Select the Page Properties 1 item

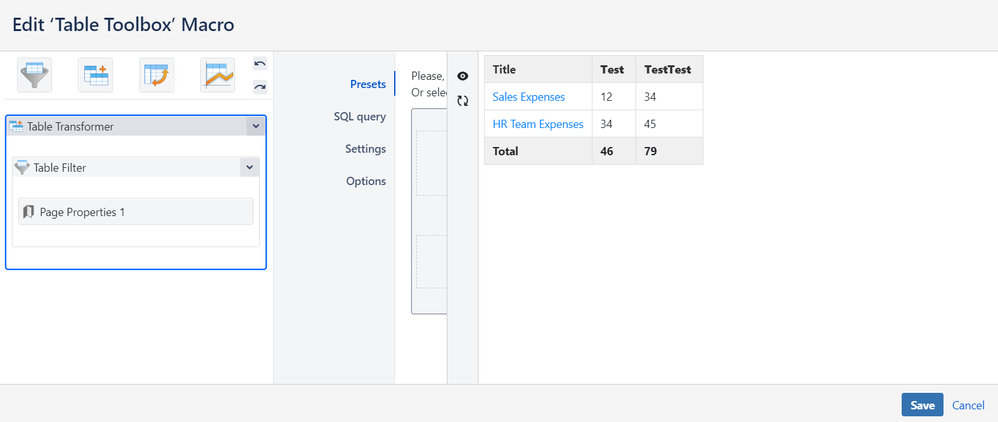click(135, 212)
